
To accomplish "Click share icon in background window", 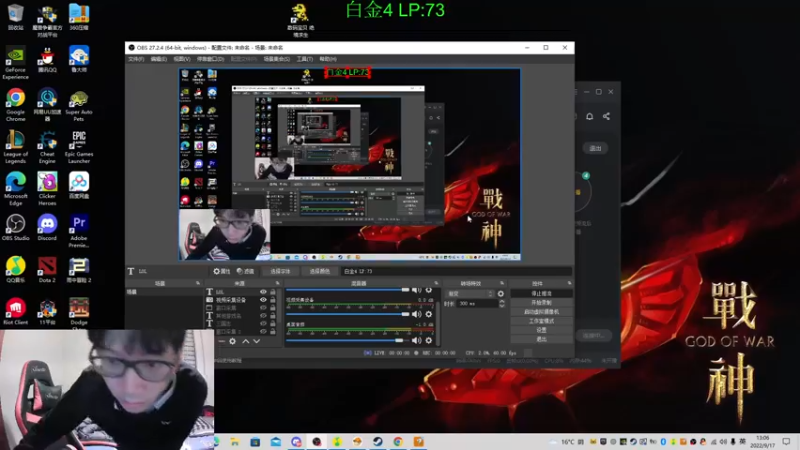I will click(606, 116).
